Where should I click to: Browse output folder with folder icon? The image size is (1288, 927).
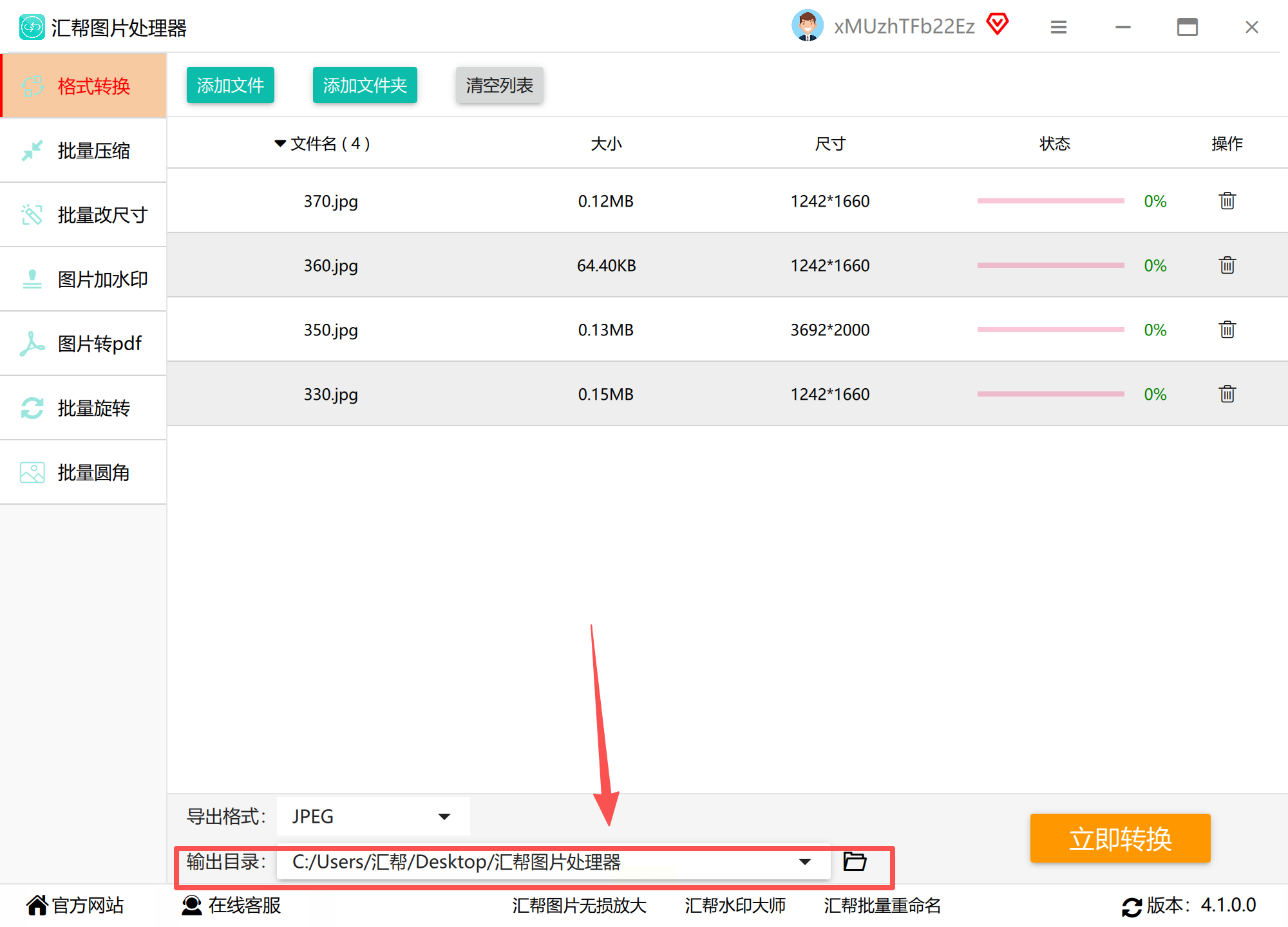point(855,861)
